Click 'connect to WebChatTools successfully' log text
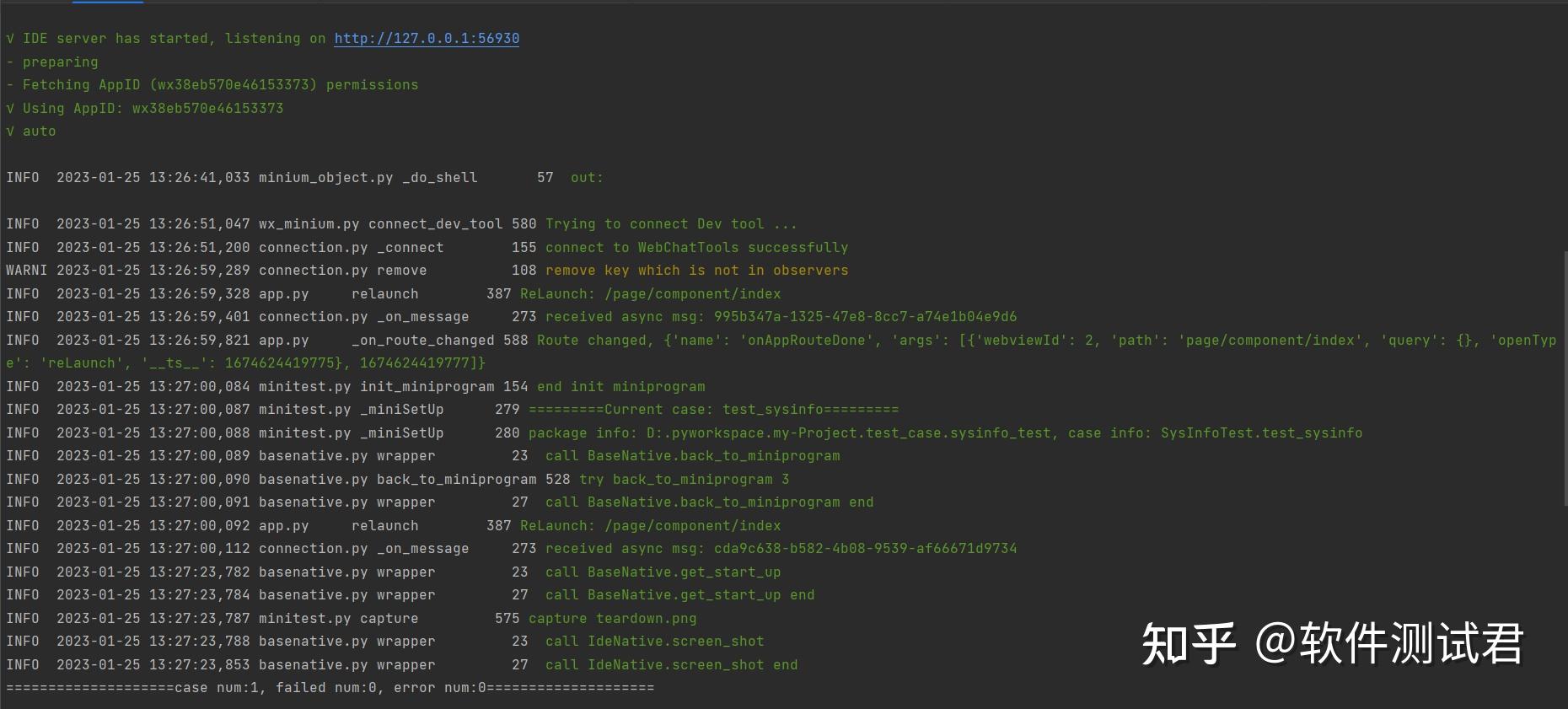The width and height of the screenshot is (1568, 709). coord(696,248)
